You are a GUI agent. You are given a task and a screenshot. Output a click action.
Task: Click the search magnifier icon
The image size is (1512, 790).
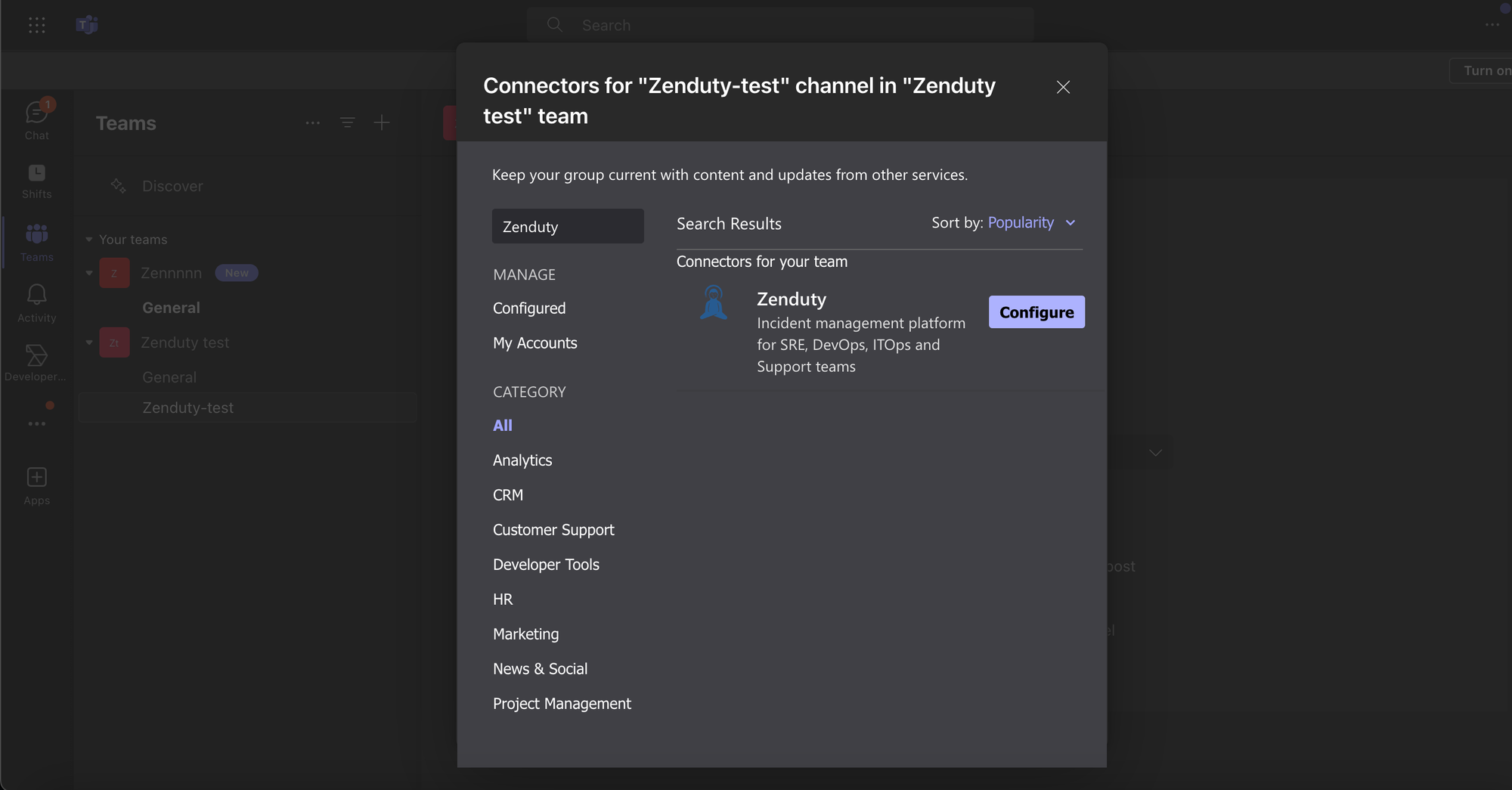point(555,25)
